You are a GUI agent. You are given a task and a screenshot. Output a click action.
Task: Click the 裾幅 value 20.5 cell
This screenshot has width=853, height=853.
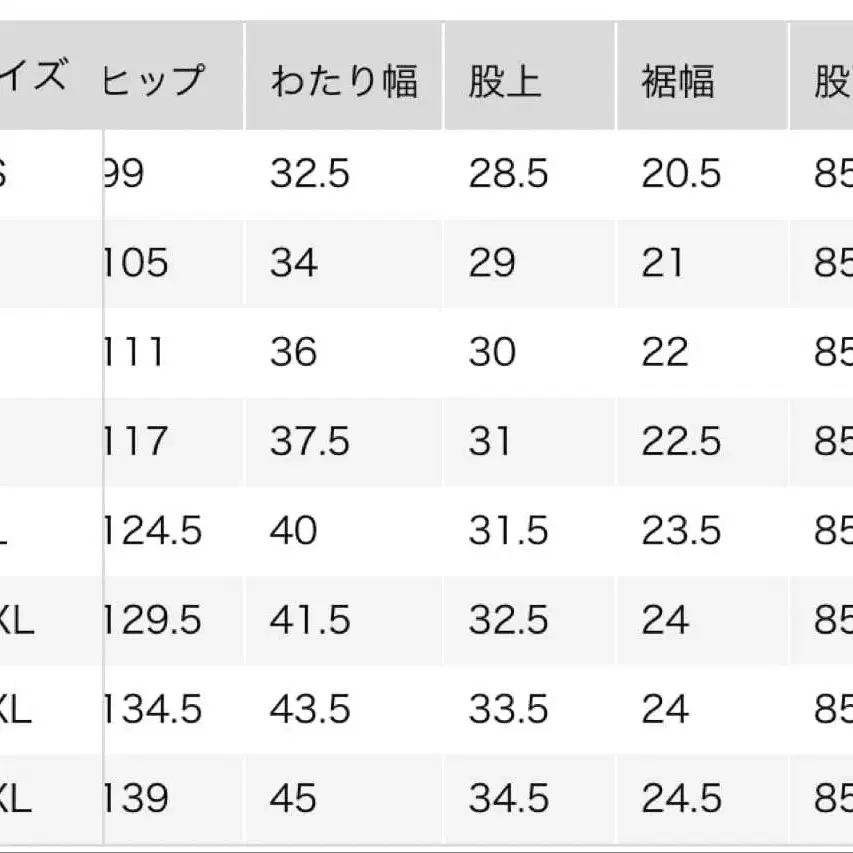pos(681,174)
